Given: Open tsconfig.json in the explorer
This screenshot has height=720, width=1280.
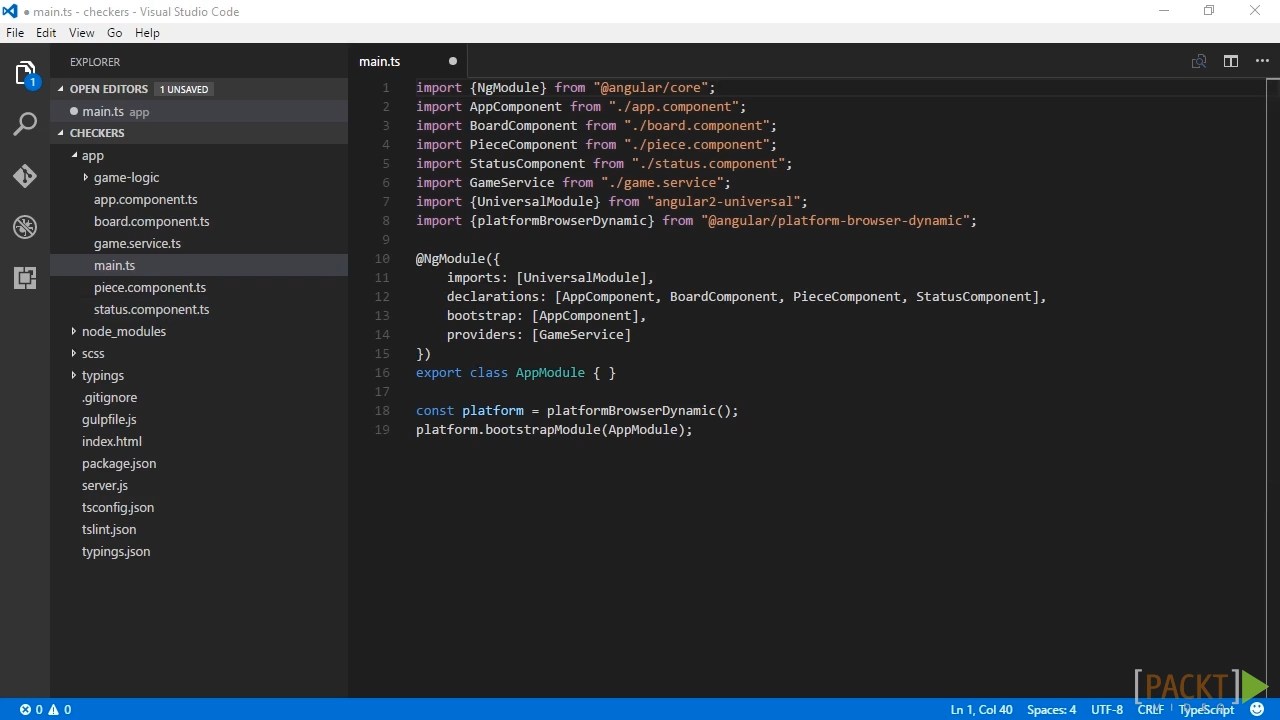Looking at the screenshot, I should (x=118, y=507).
